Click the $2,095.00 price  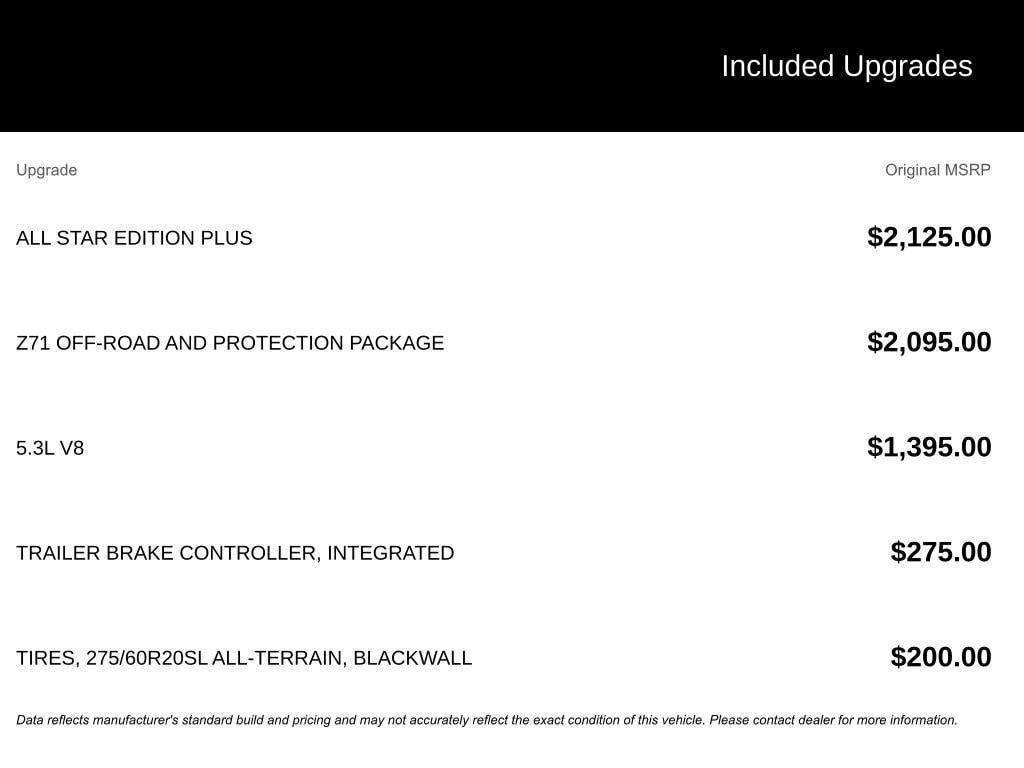(x=929, y=342)
